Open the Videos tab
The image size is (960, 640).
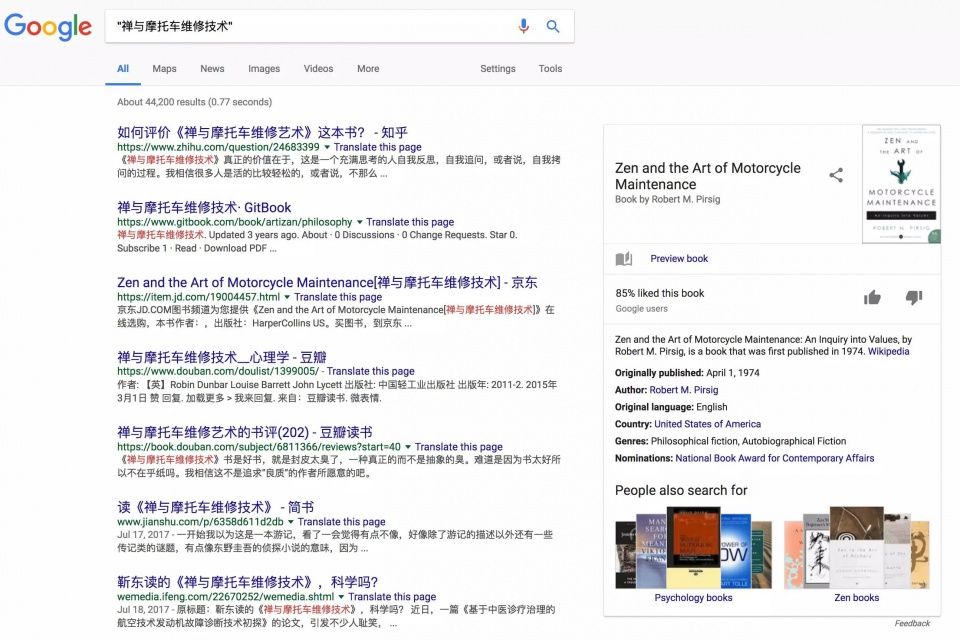(318, 69)
